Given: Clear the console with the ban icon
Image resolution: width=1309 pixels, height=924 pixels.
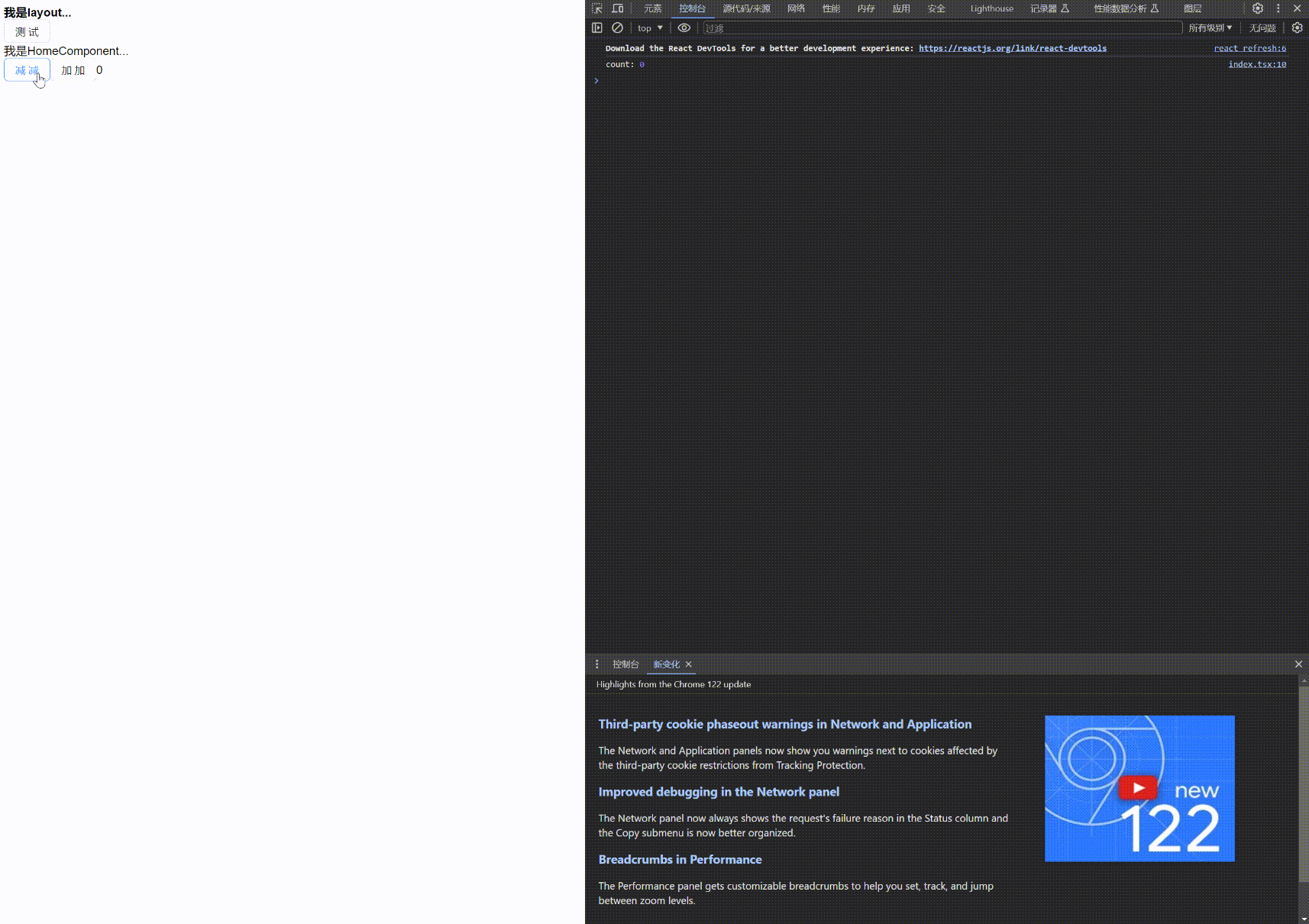Looking at the screenshot, I should 618,27.
